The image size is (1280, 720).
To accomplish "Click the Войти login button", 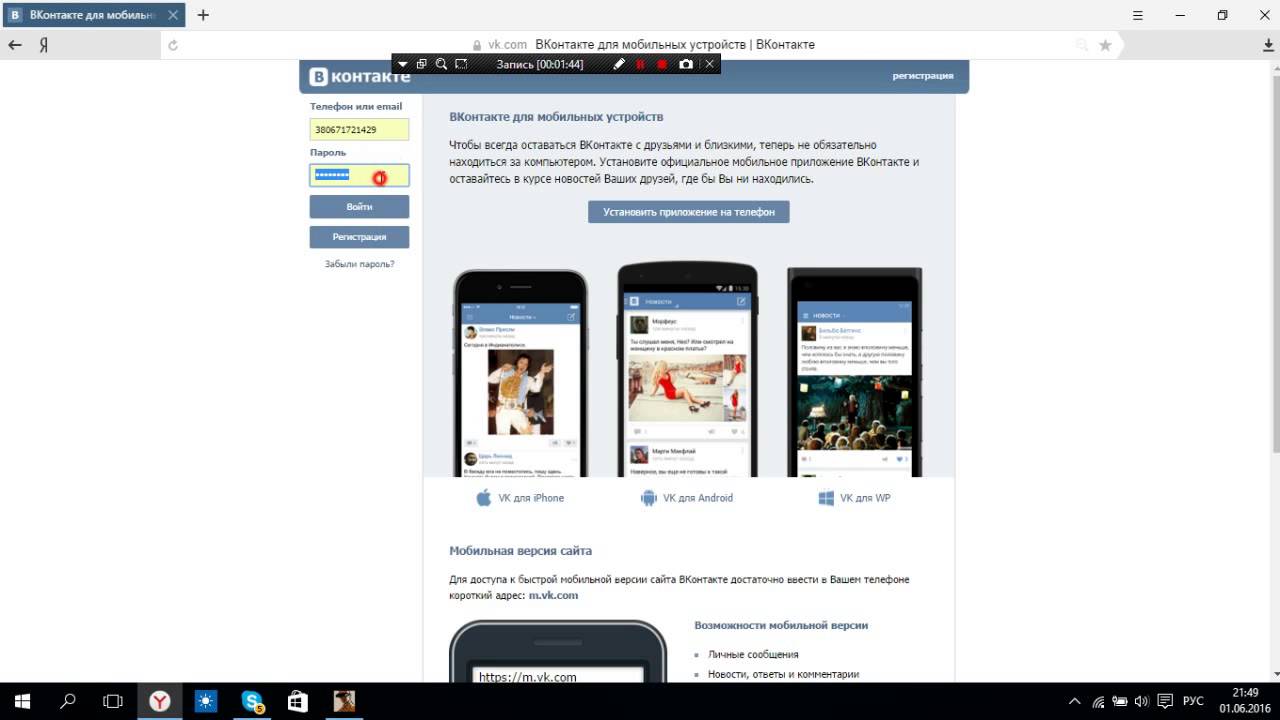I will (359, 206).
